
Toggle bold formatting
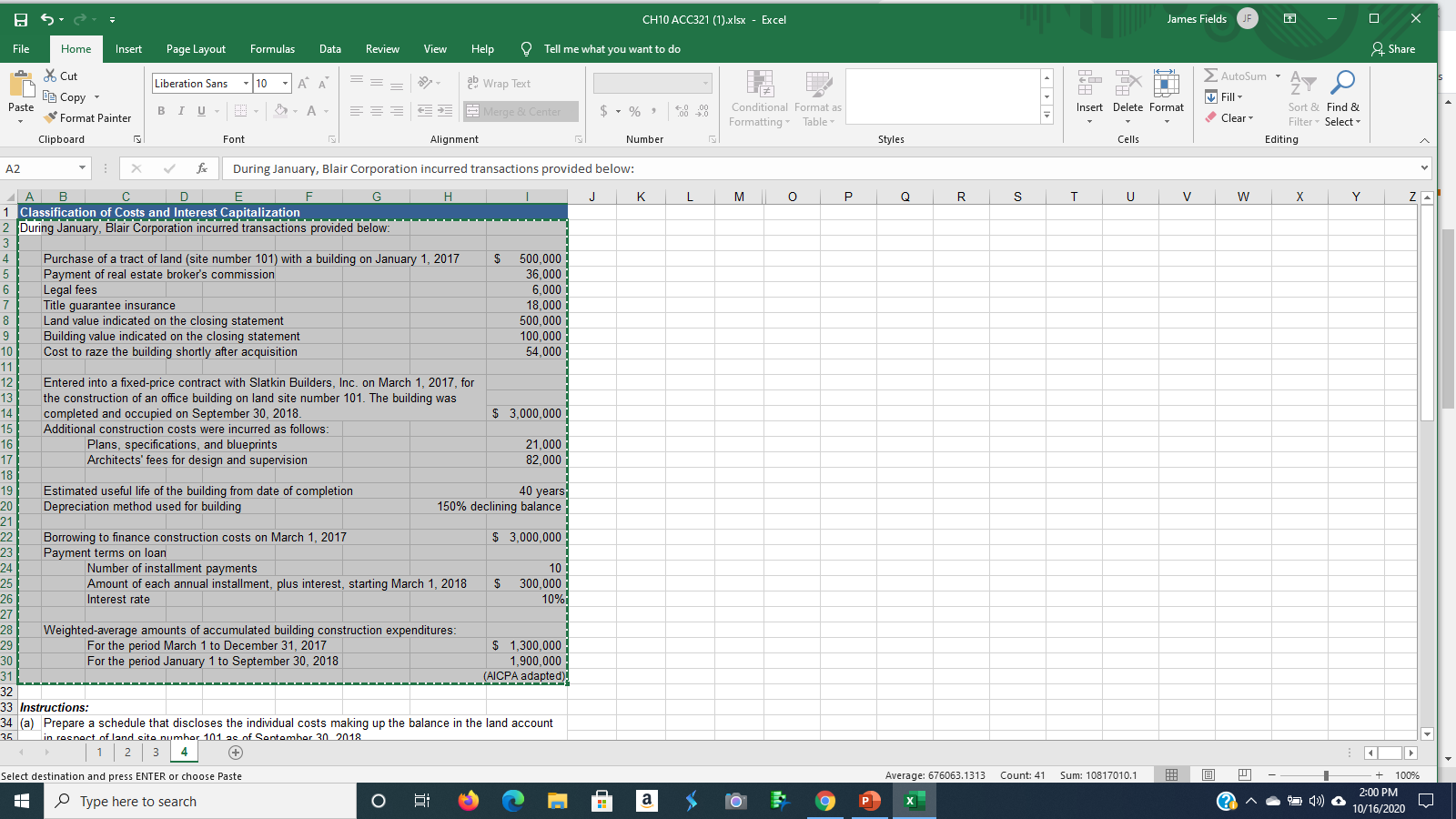[x=161, y=110]
